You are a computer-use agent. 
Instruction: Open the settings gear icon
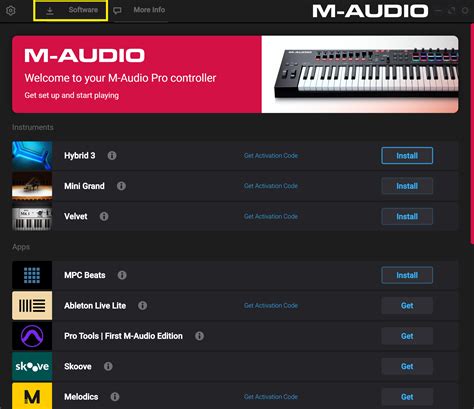coord(11,11)
